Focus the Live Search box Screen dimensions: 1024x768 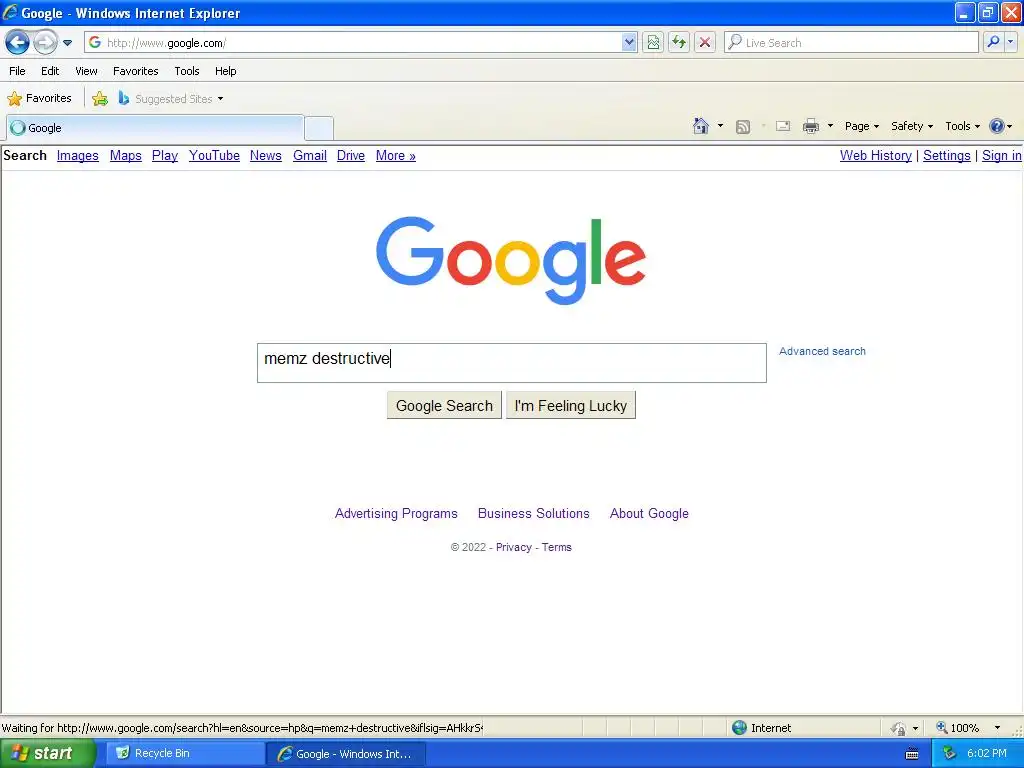click(852, 42)
